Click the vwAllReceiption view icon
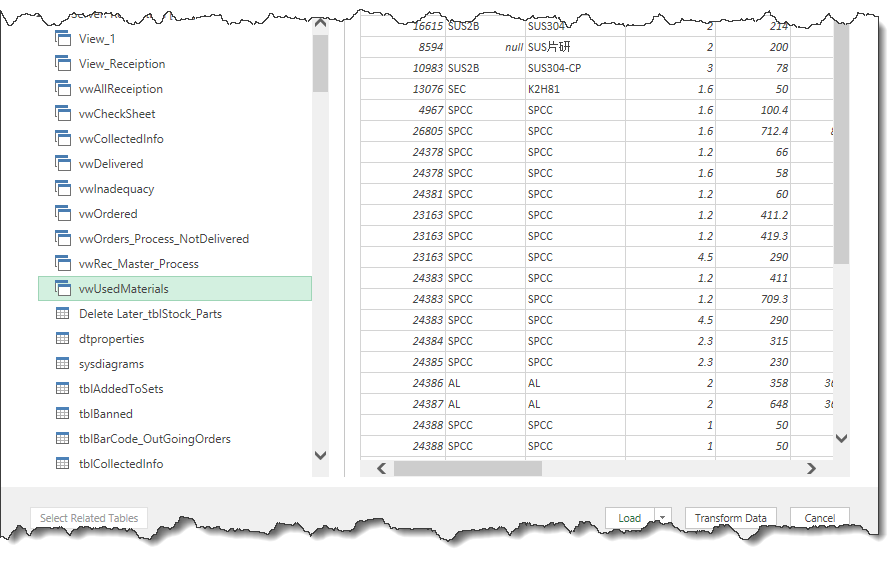The width and height of the screenshot is (895, 562). click(63, 88)
